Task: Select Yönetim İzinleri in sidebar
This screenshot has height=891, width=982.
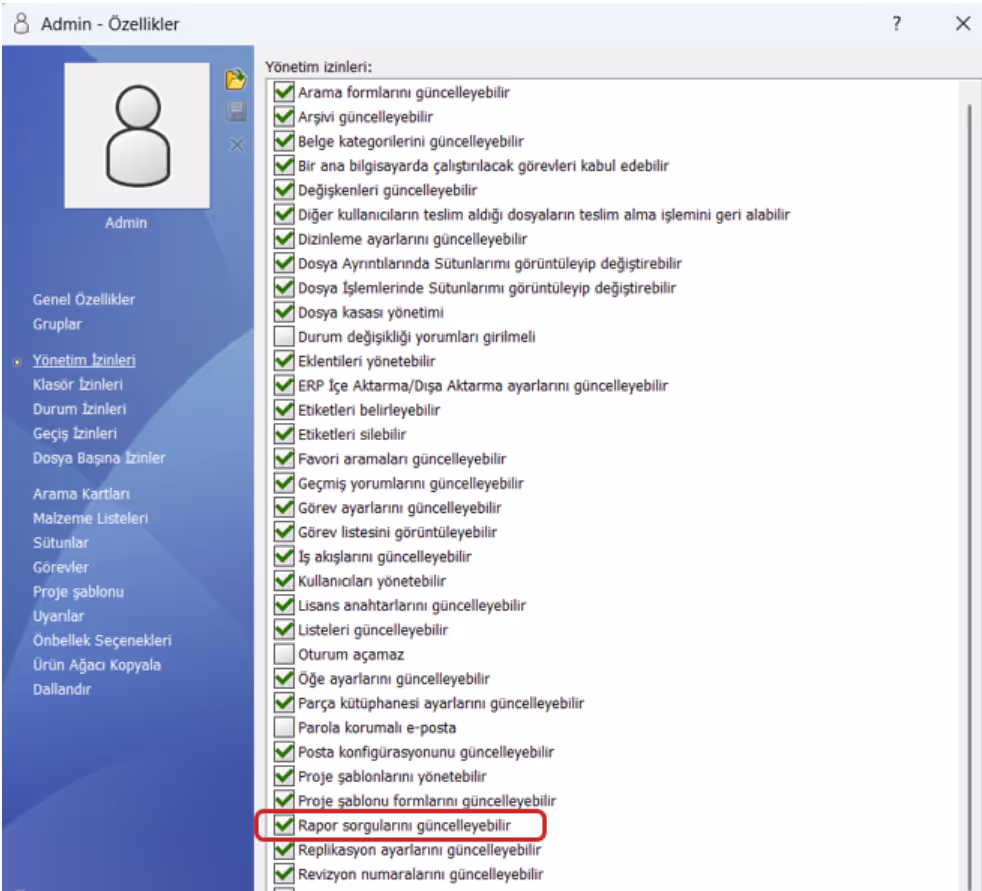Action: point(84,360)
